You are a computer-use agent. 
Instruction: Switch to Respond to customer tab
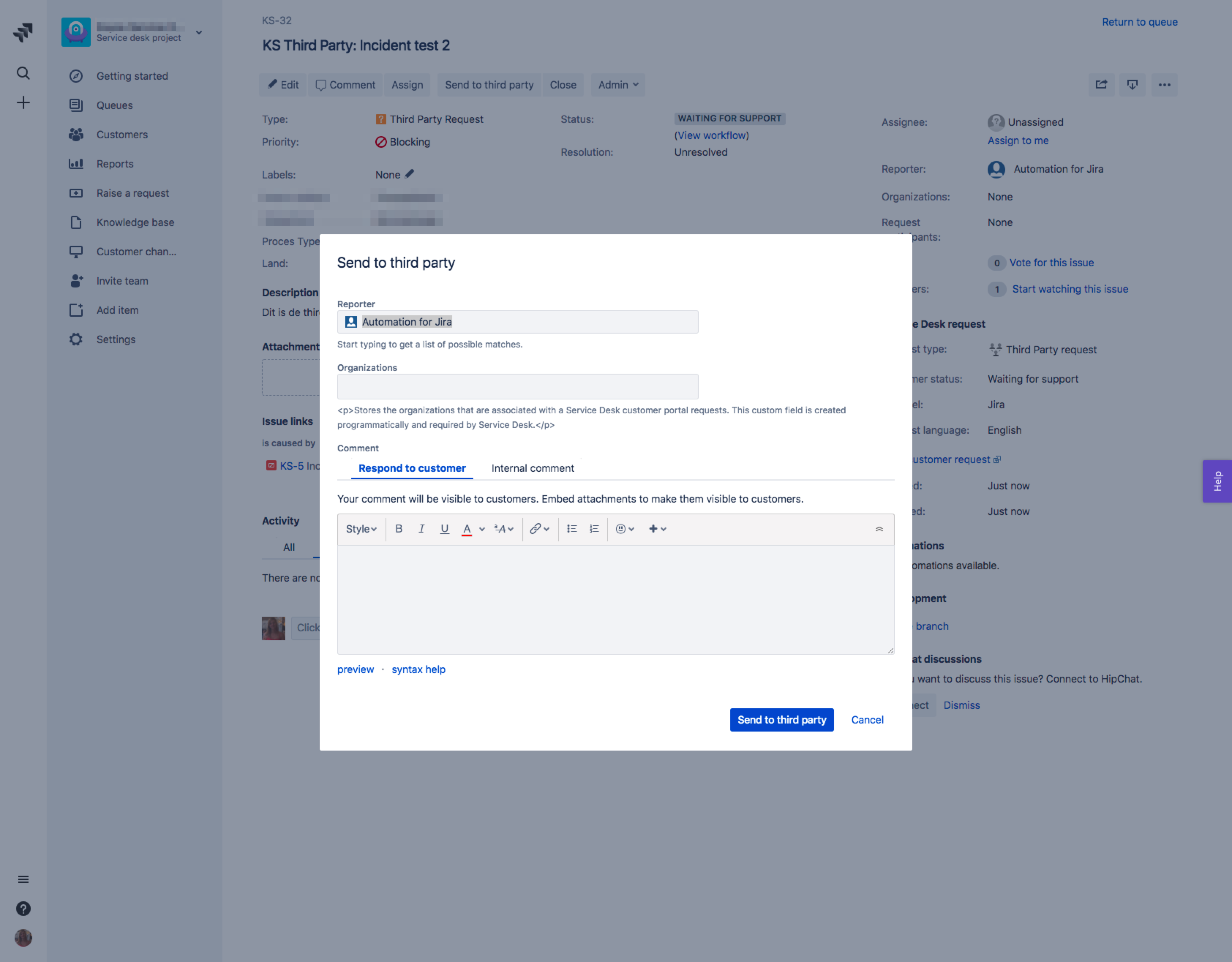[x=412, y=468]
